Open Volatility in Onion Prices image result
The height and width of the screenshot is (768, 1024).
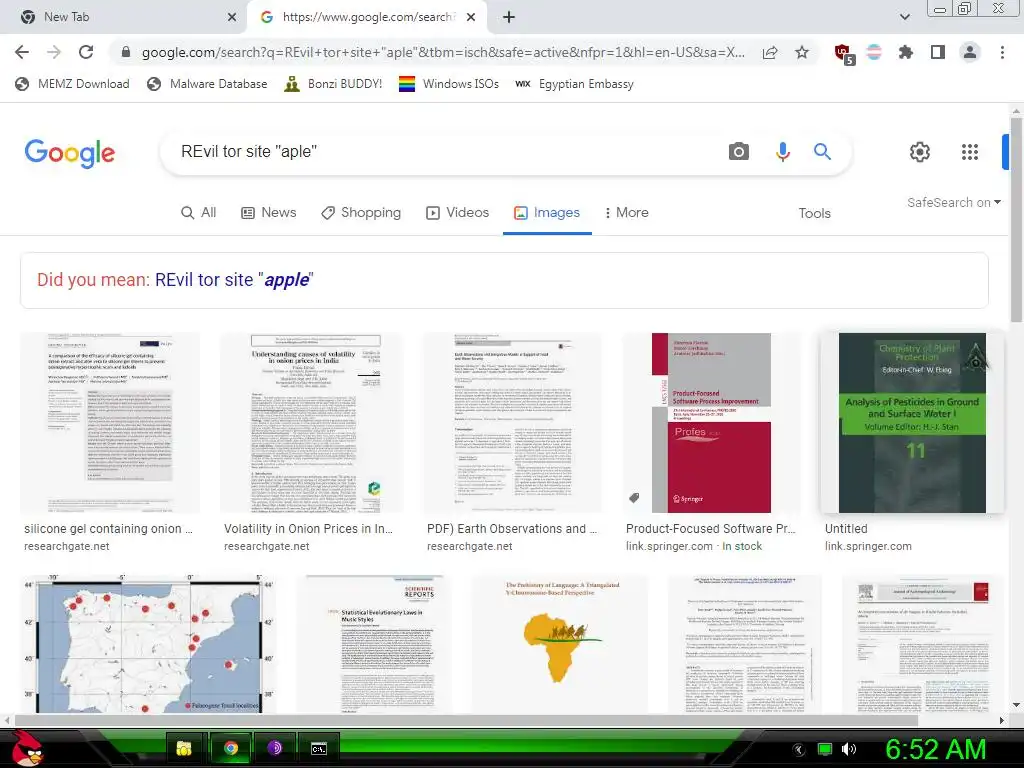tap(311, 423)
